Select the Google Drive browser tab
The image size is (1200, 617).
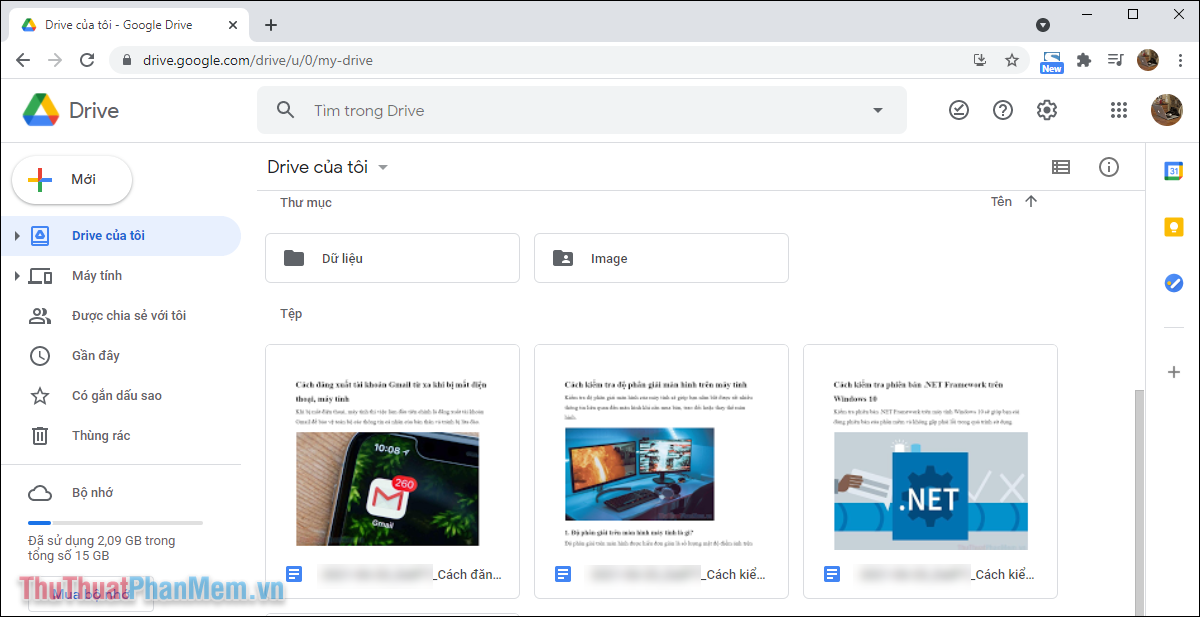[130, 25]
